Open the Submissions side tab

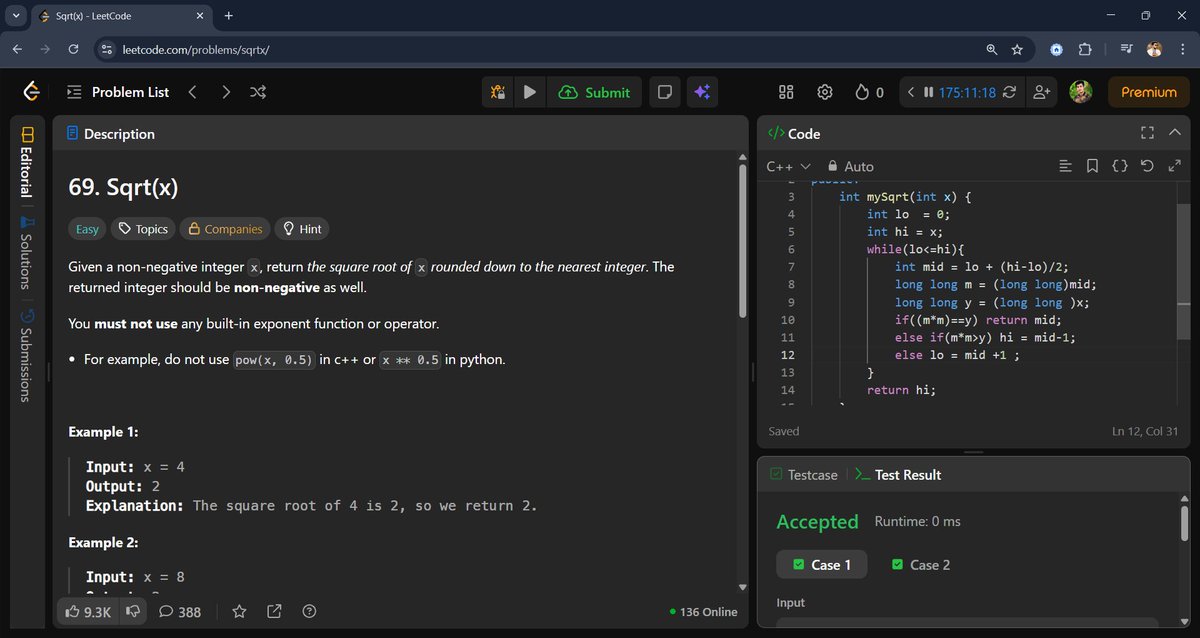click(x=27, y=355)
